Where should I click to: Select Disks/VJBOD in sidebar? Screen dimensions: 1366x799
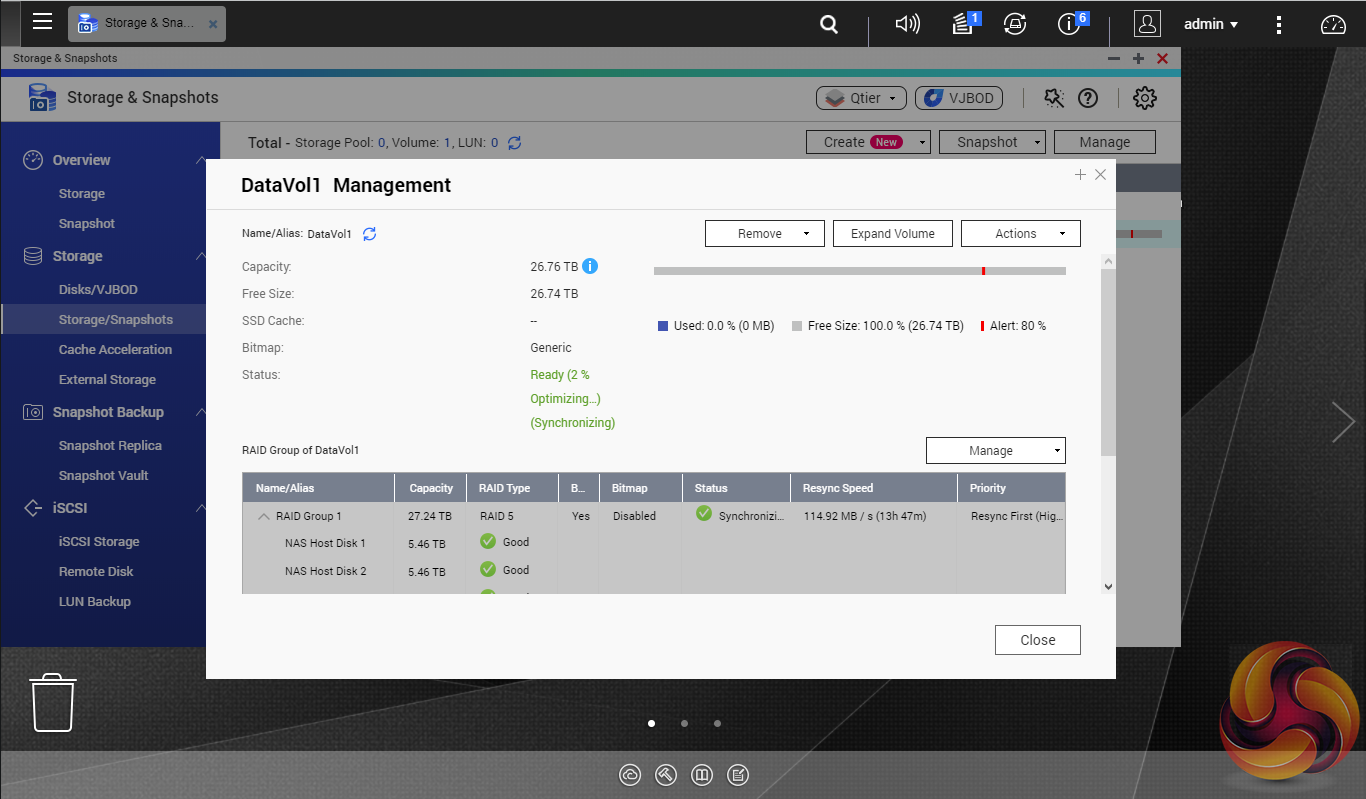coord(98,290)
